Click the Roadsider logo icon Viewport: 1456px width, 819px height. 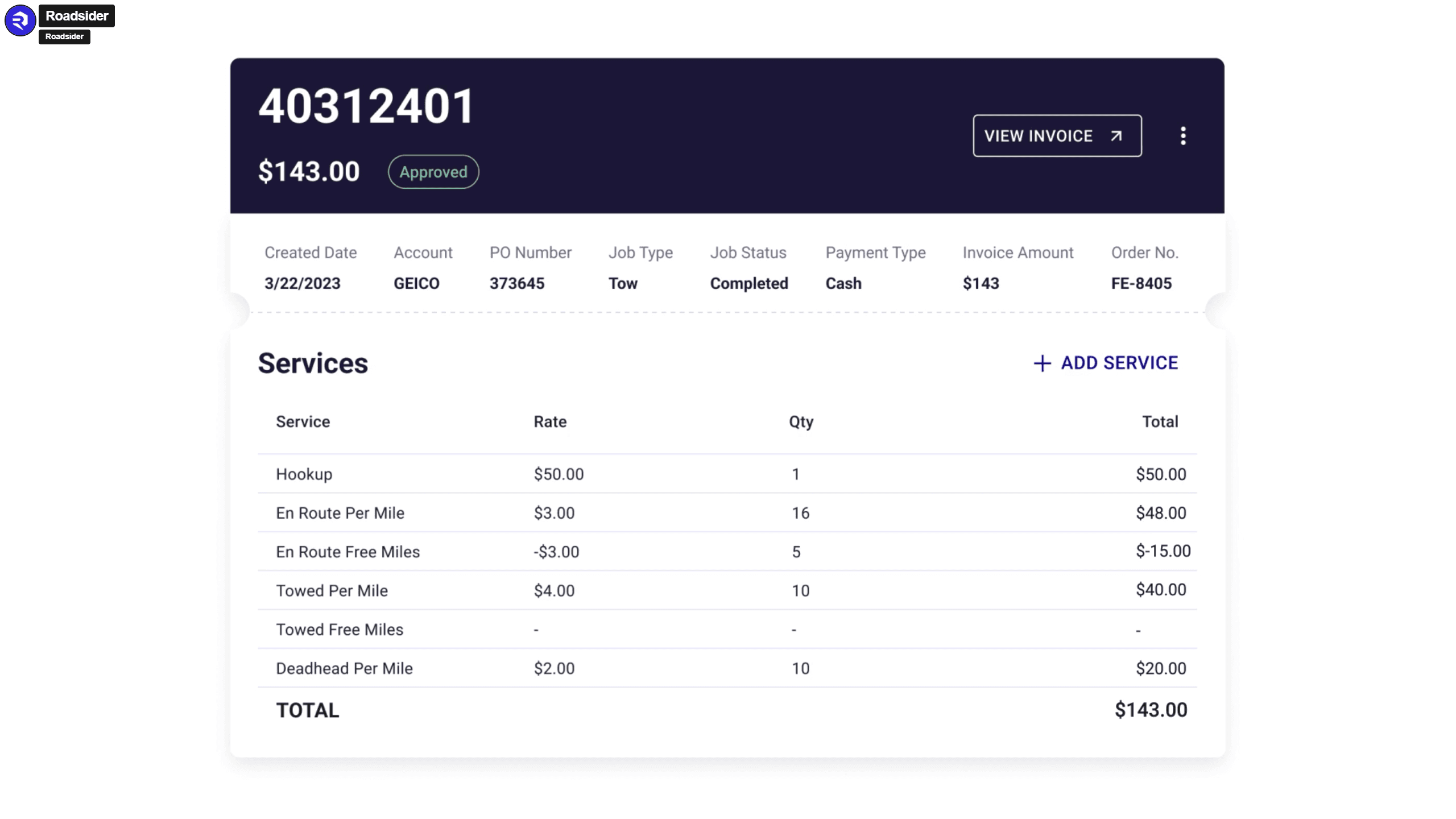point(20,21)
